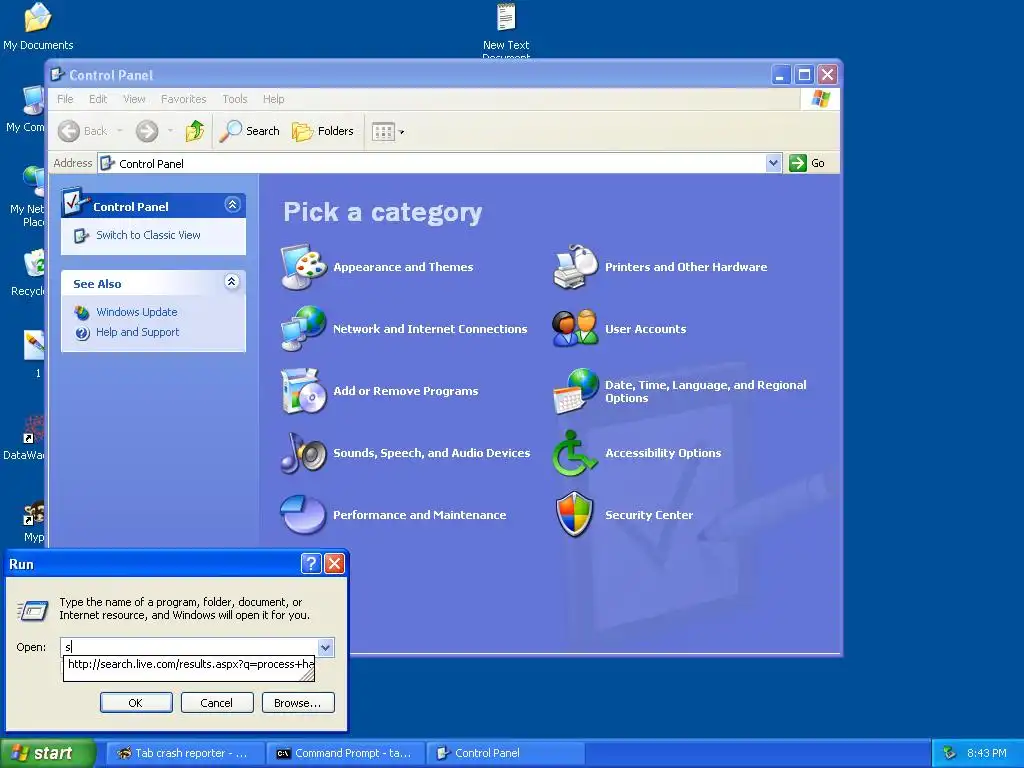1024x768 pixels.
Task: Click the Windows flag logo in menu bar
Action: [x=820, y=99]
